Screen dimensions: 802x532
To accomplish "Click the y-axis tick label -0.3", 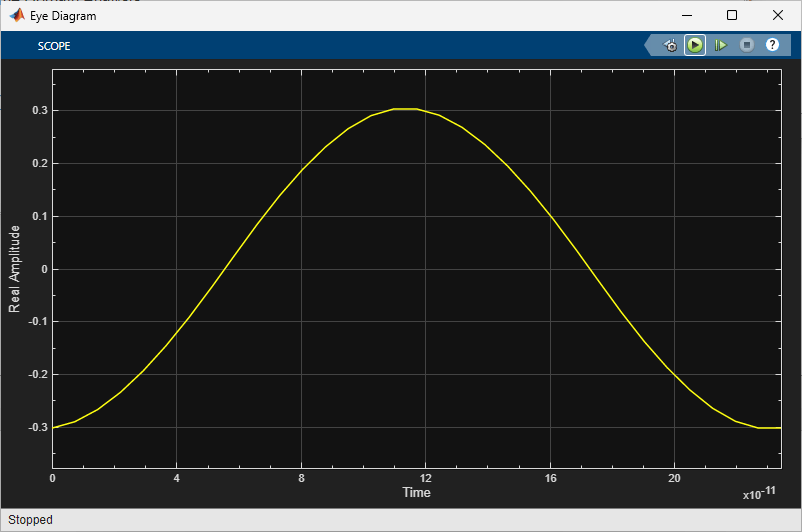I will point(38,427).
